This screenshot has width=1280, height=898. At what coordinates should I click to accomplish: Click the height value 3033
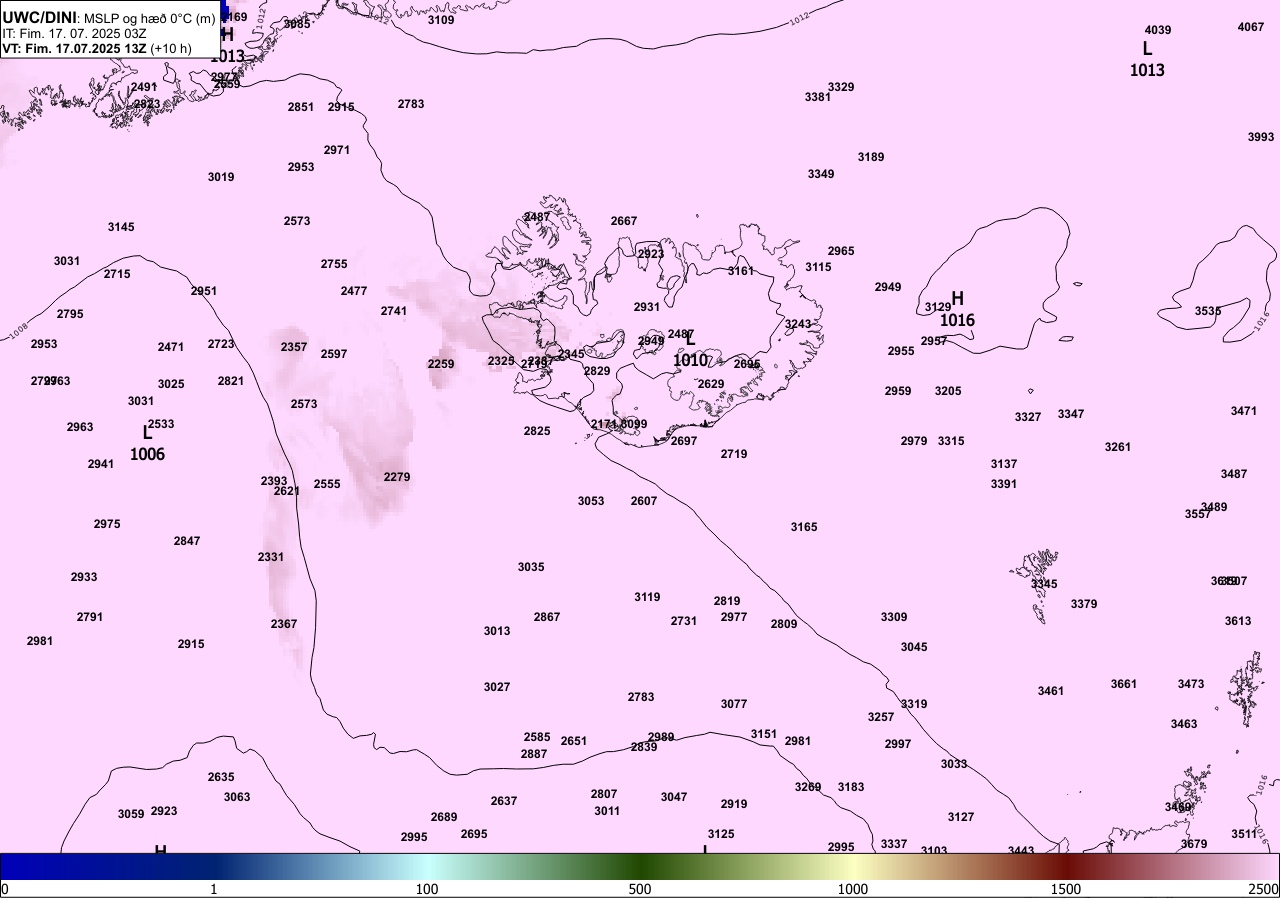click(x=954, y=764)
